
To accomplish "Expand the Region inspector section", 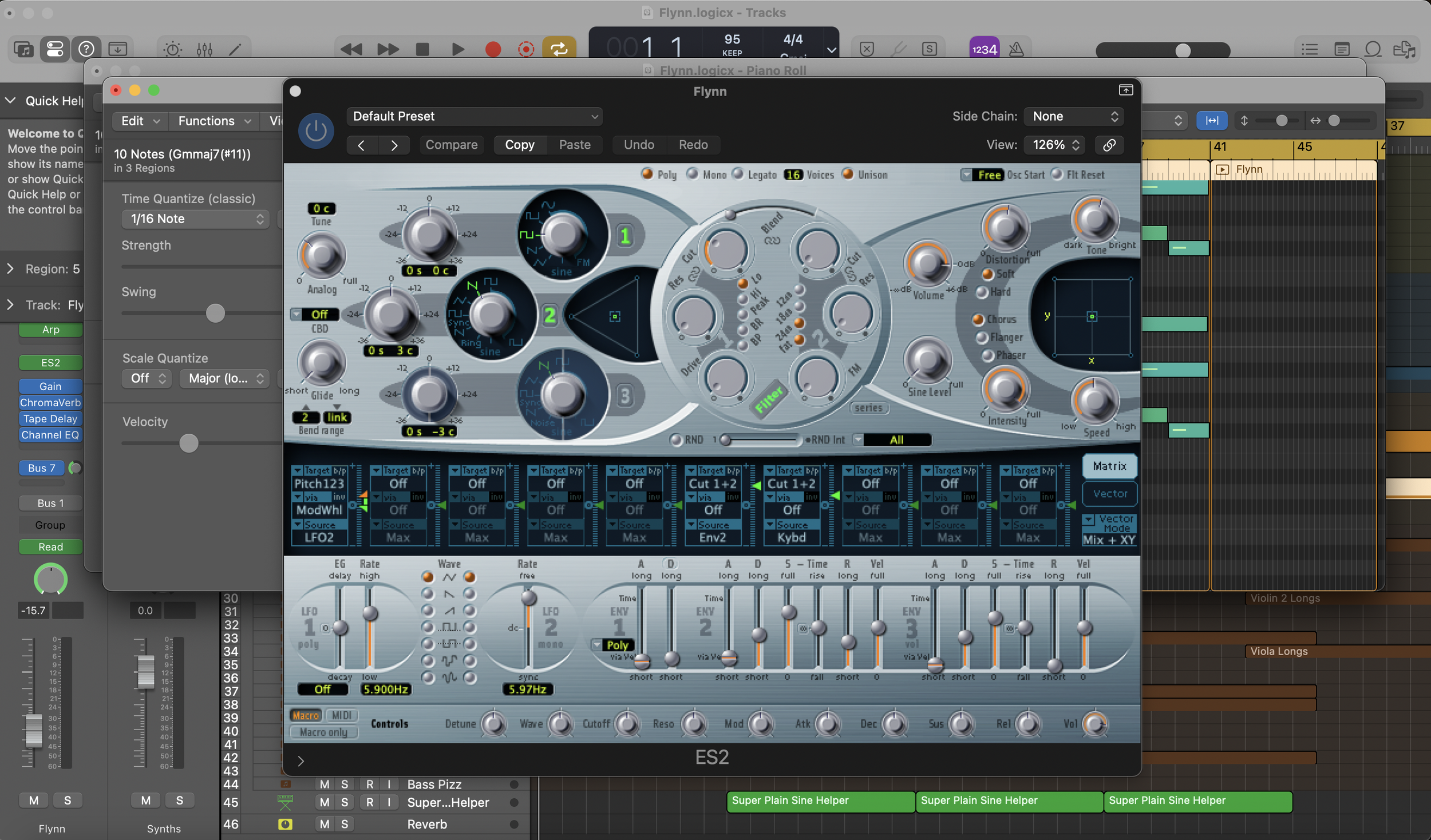I will pos(10,269).
